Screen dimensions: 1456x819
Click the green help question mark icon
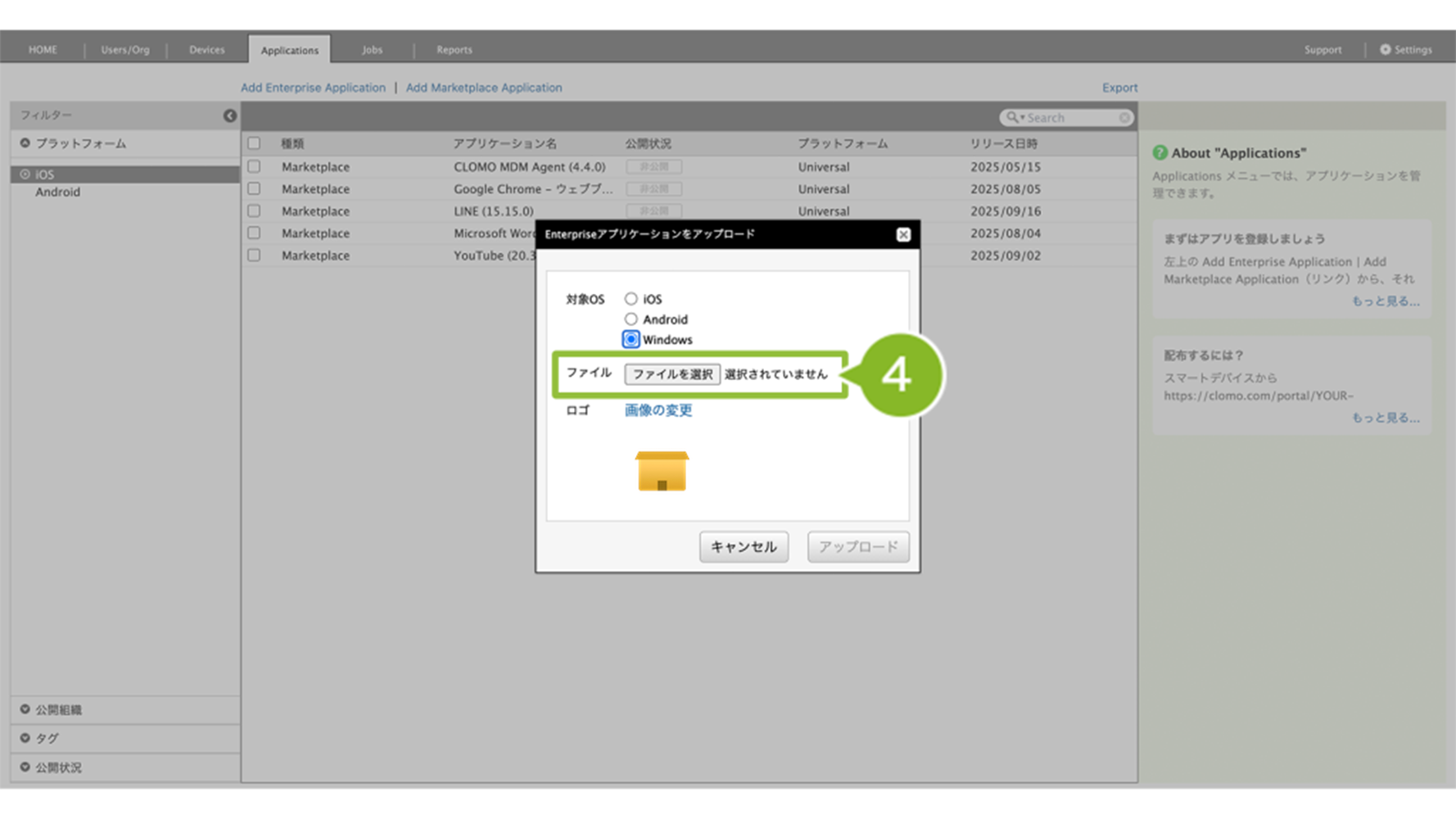pos(1160,152)
